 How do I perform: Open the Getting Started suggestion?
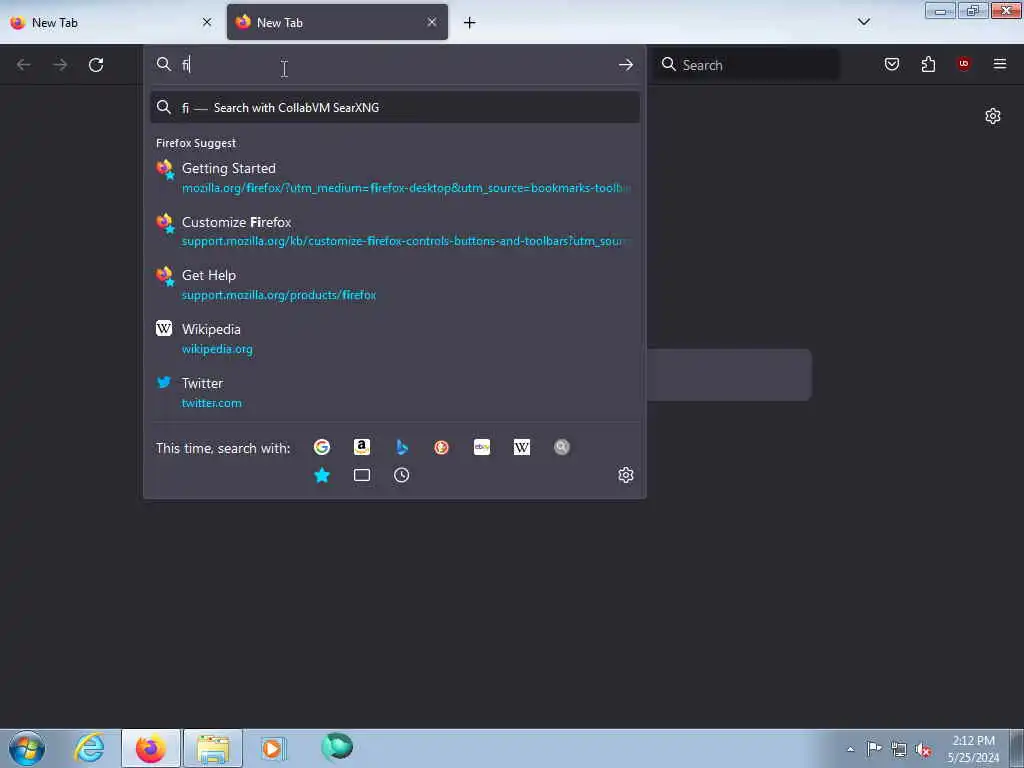coord(394,178)
